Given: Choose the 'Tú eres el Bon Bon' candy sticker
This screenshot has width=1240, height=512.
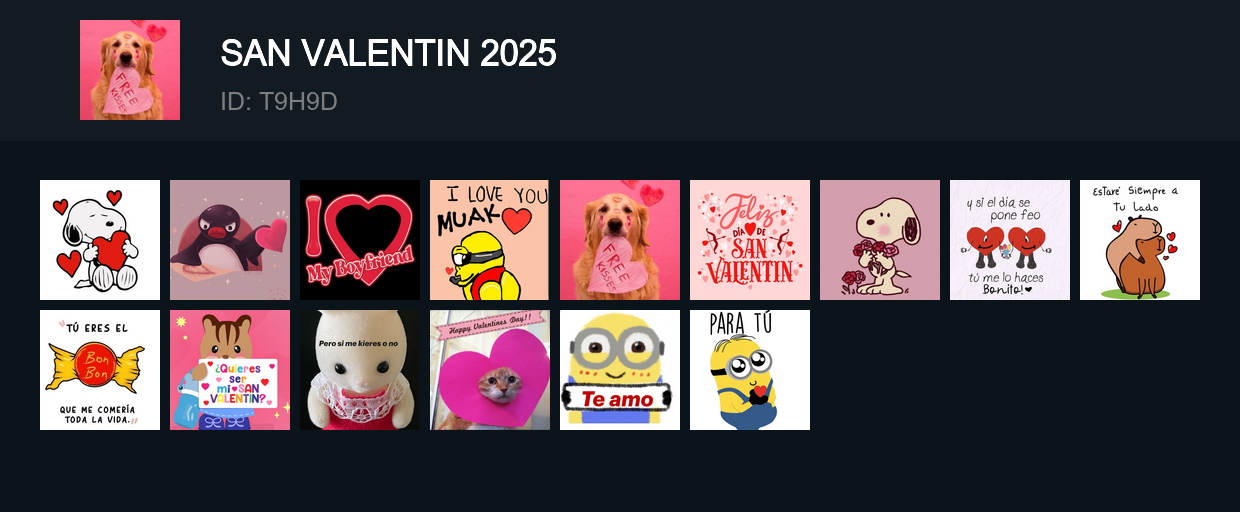Looking at the screenshot, I should point(100,370).
